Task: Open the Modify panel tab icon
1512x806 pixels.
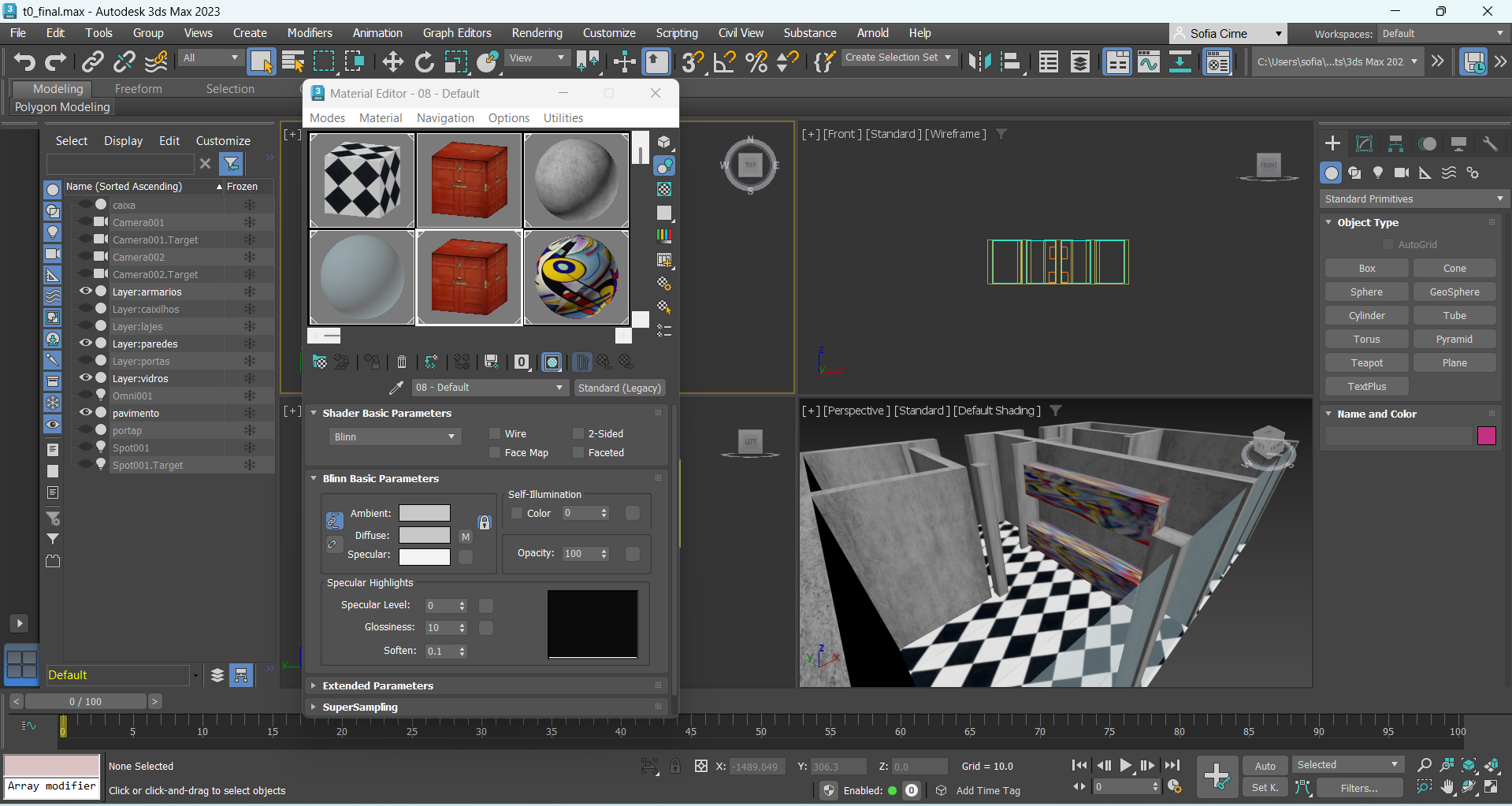Action: click(1364, 143)
